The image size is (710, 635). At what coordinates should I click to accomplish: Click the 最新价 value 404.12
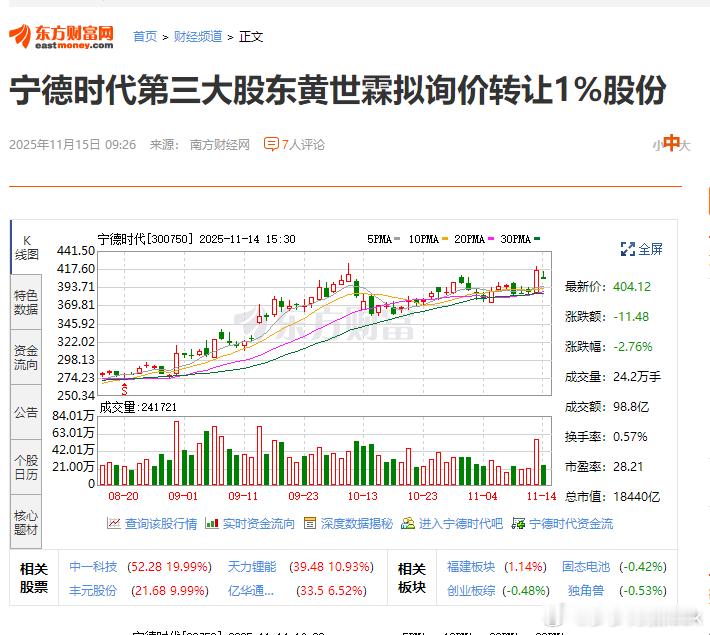click(632, 286)
